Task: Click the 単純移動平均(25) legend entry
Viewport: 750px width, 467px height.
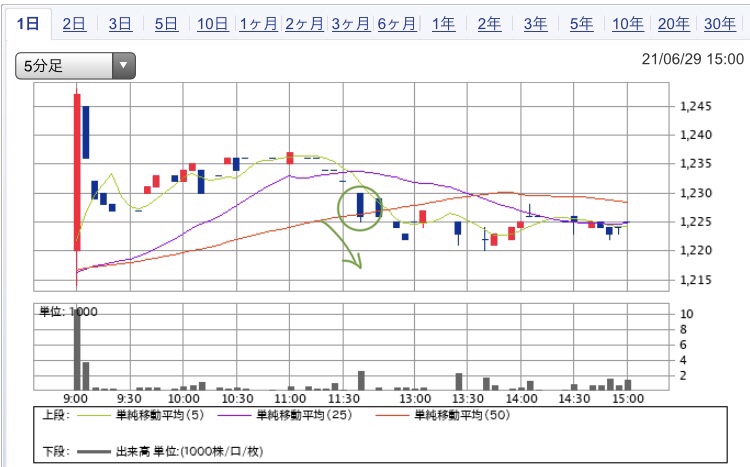Action: click(x=304, y=415)
